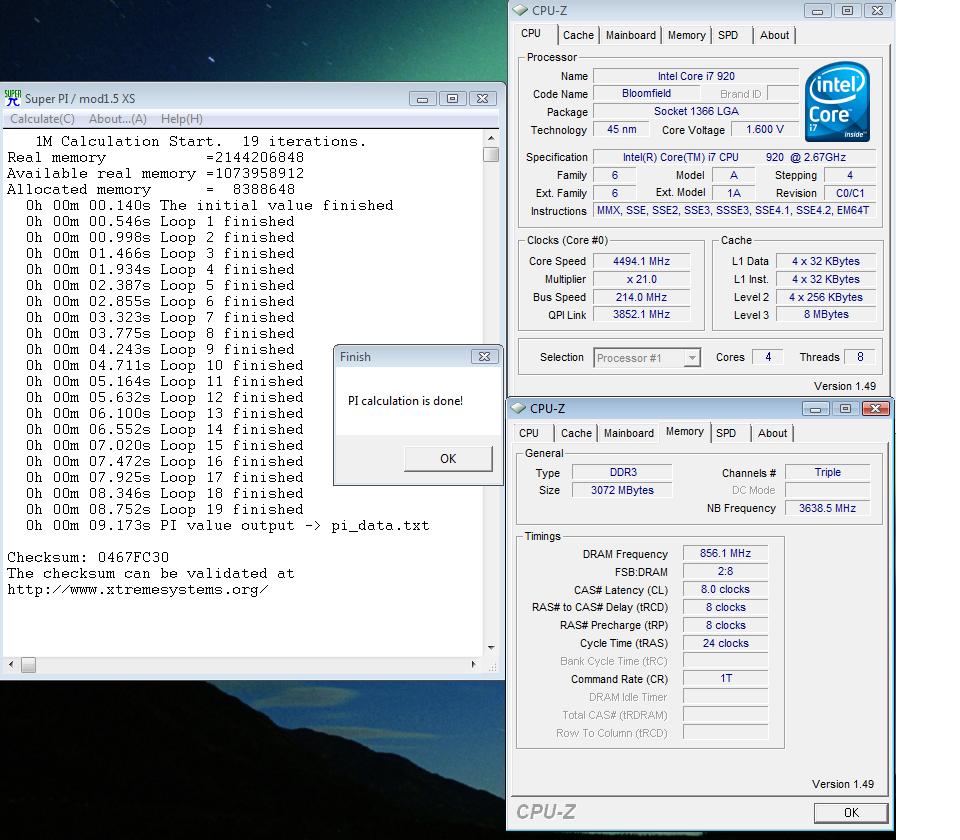Click the Intel Core i7 logo
Viewport: 960px width, 840px height.
(x=837, y=102)
